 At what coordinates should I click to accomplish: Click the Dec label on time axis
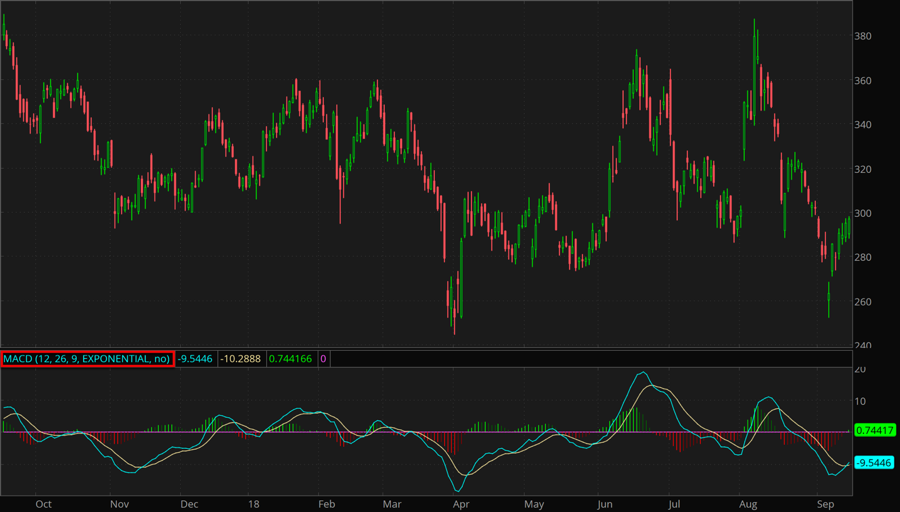tap(189, 505)
